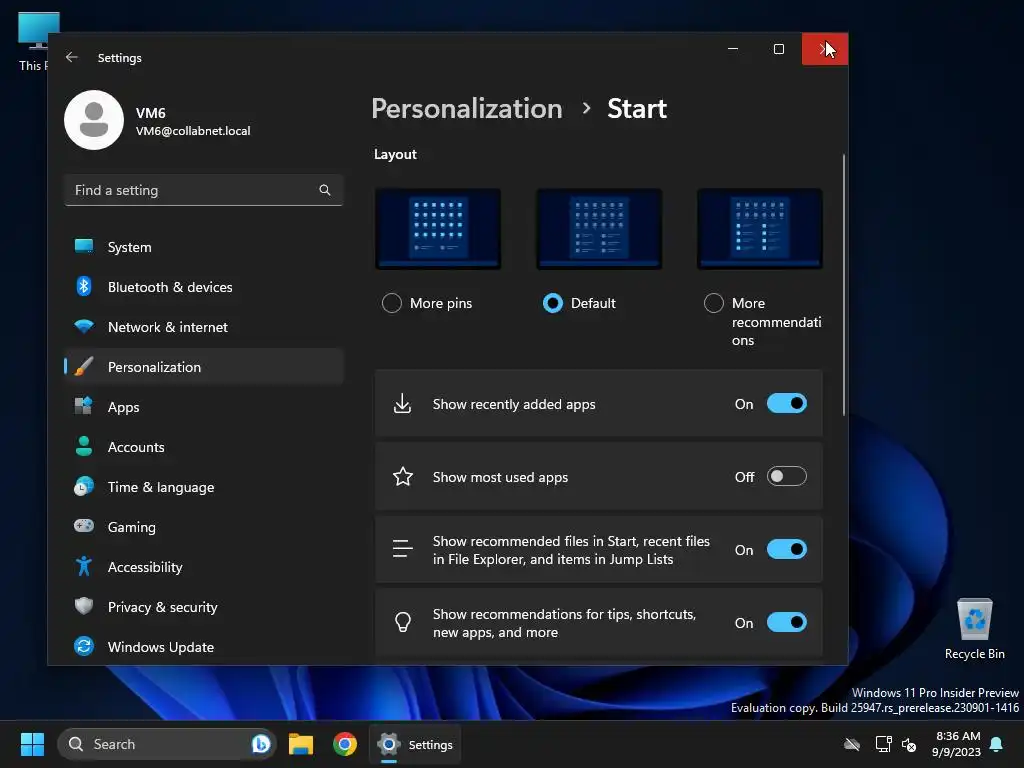This screenshot has height=768, width=1024.
Task: Toggle Show recommended files in Start
Action: [786, 549]
